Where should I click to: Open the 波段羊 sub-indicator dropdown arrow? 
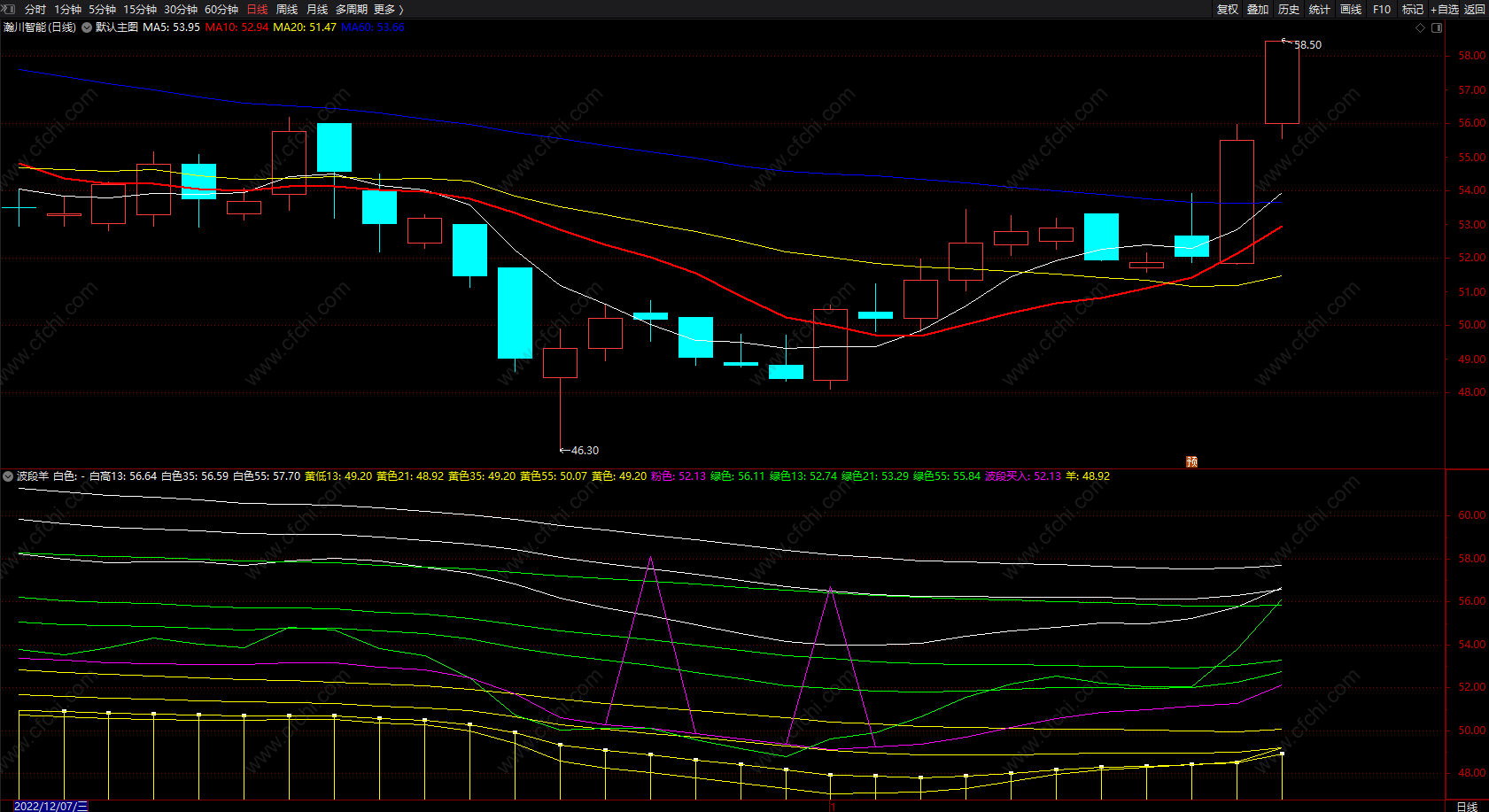pyautogui.click(x=8, y=476)
